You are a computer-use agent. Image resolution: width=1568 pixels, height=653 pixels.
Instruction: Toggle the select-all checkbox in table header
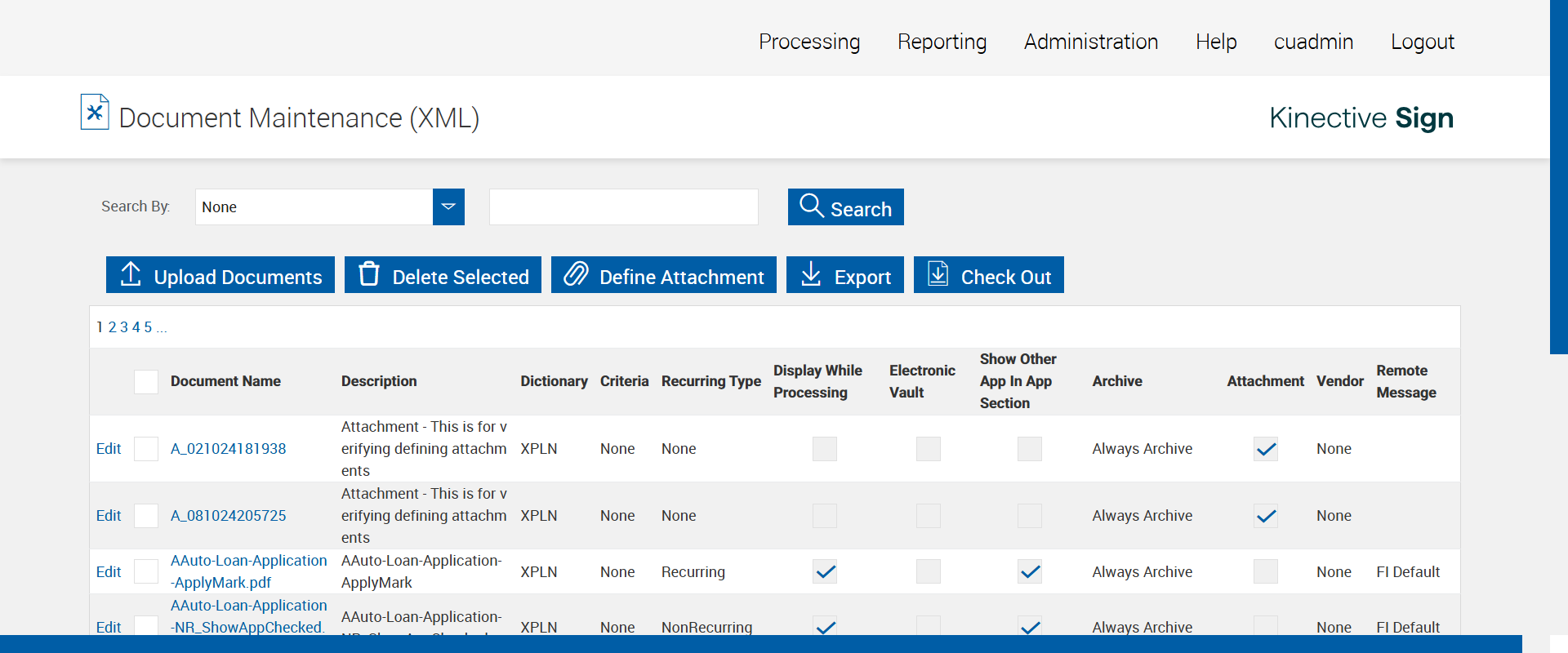[146, 382]
